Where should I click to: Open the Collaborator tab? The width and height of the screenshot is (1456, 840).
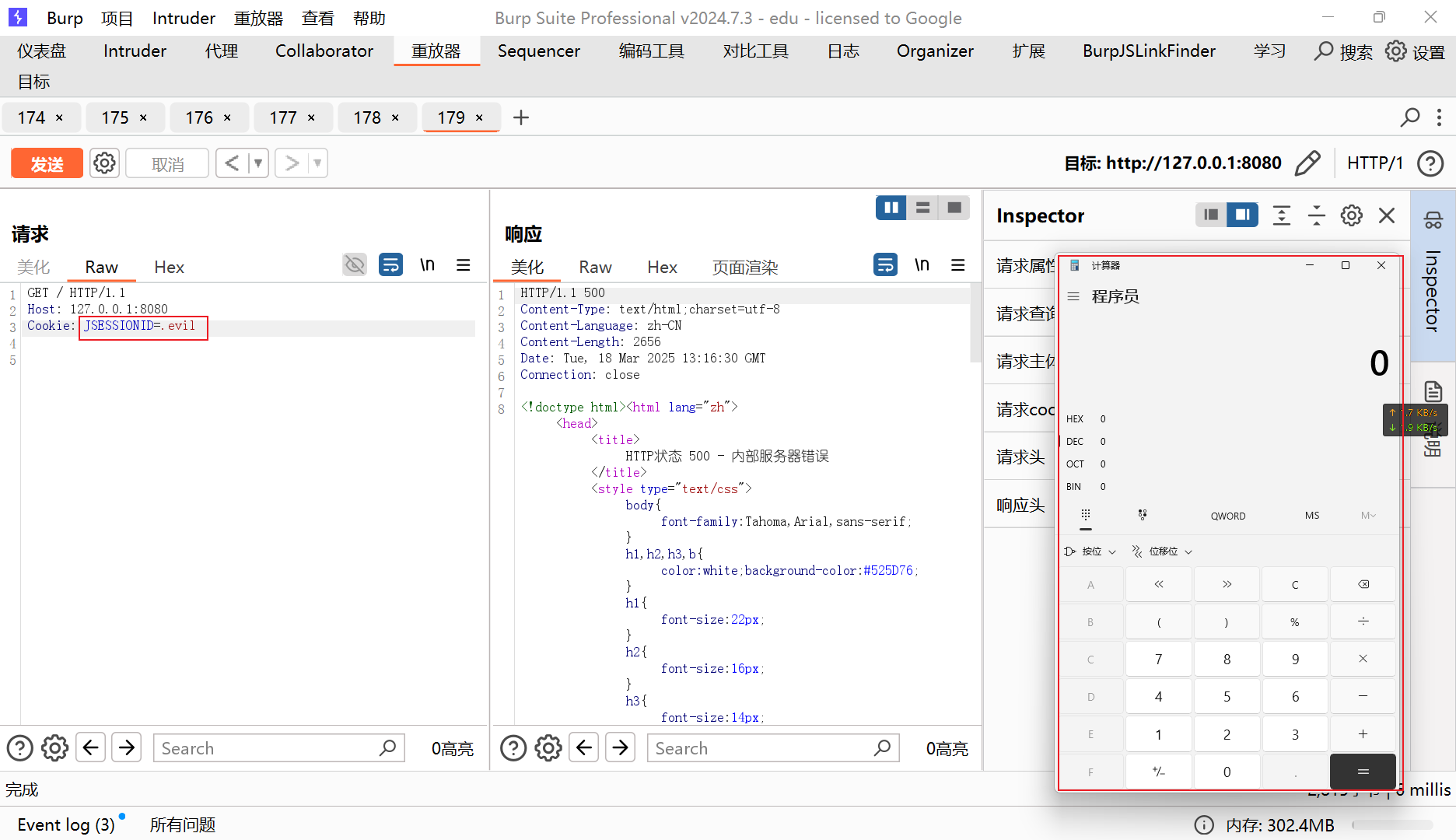point(324,51)
